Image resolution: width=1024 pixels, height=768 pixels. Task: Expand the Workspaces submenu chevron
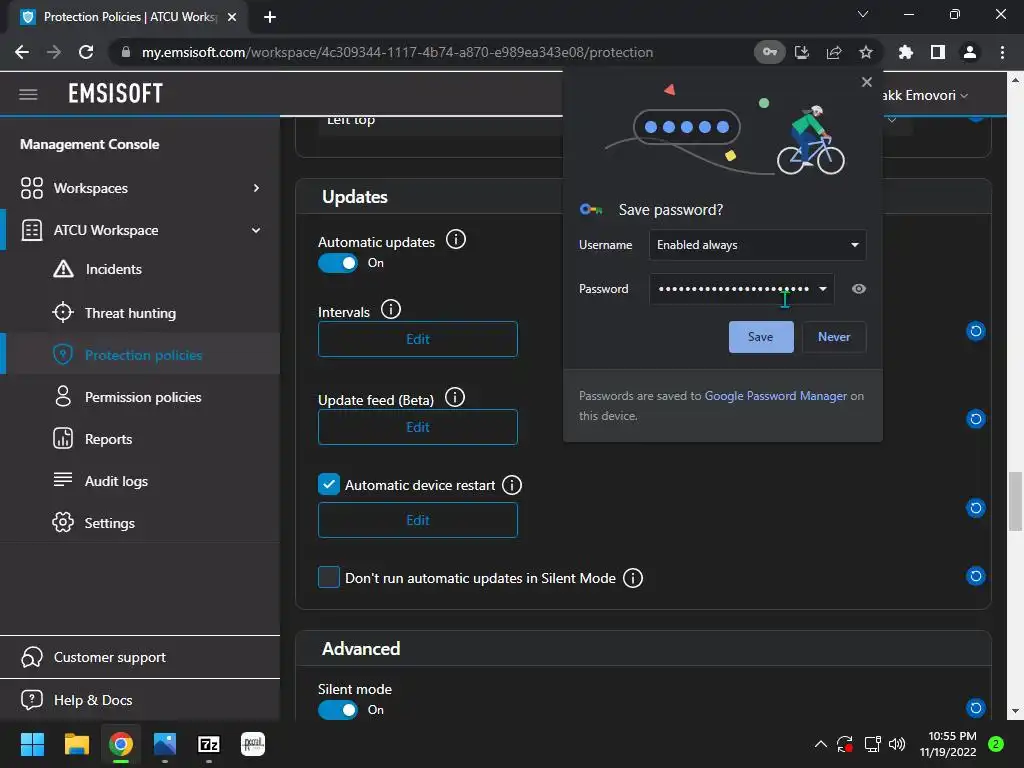click(256, 188)
